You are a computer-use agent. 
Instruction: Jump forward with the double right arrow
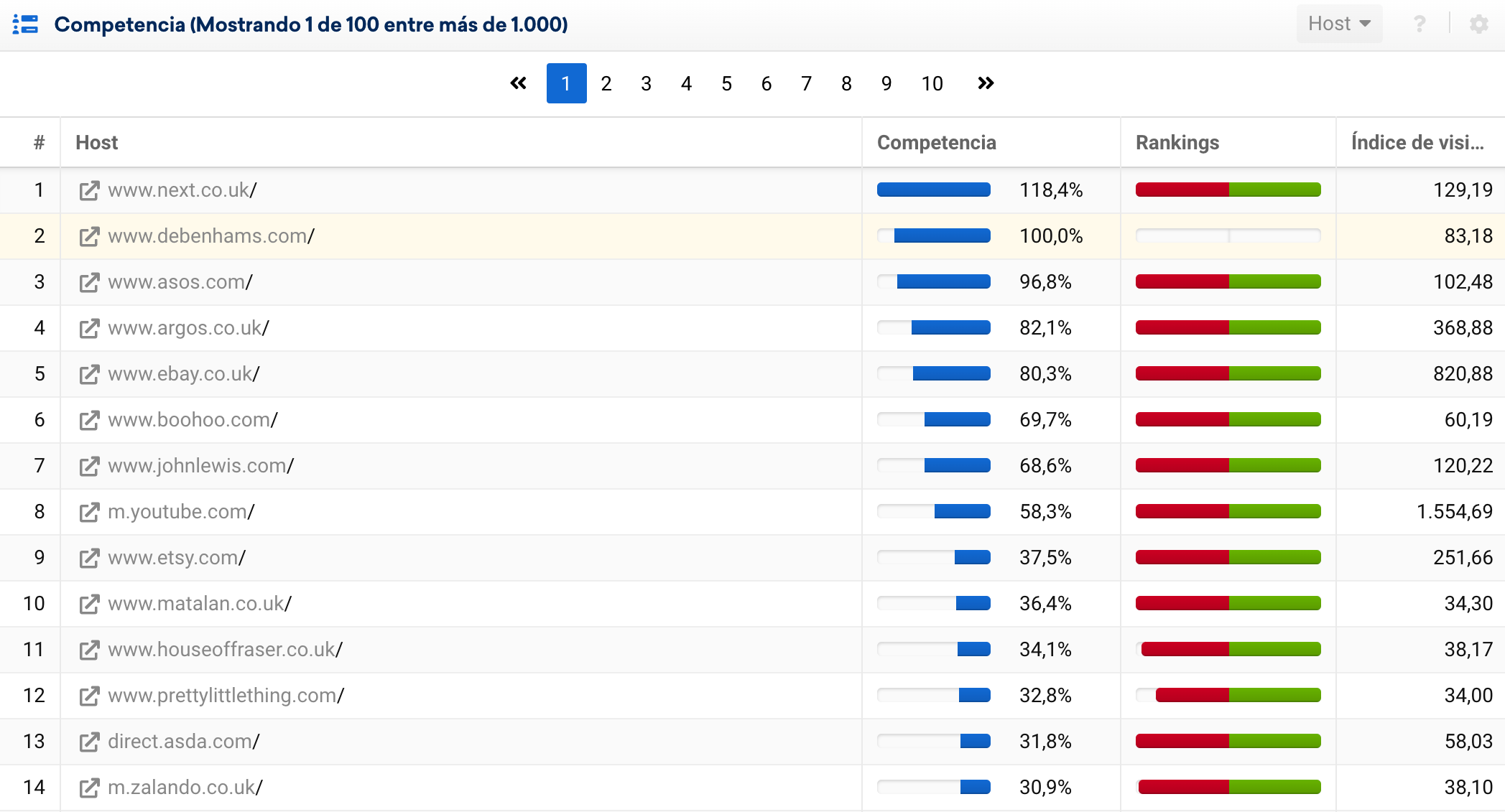point(986,83)
